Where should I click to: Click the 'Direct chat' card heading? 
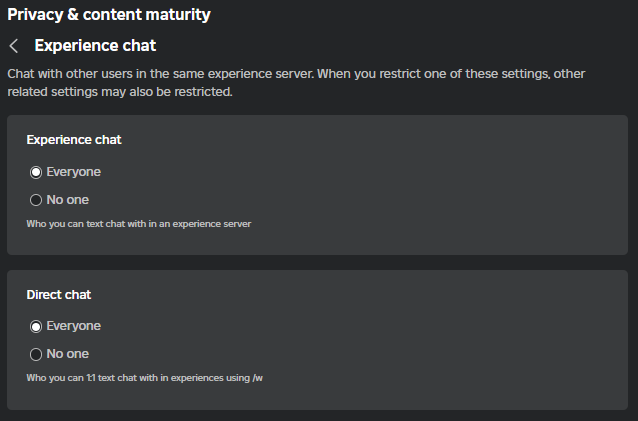[59, 295]
